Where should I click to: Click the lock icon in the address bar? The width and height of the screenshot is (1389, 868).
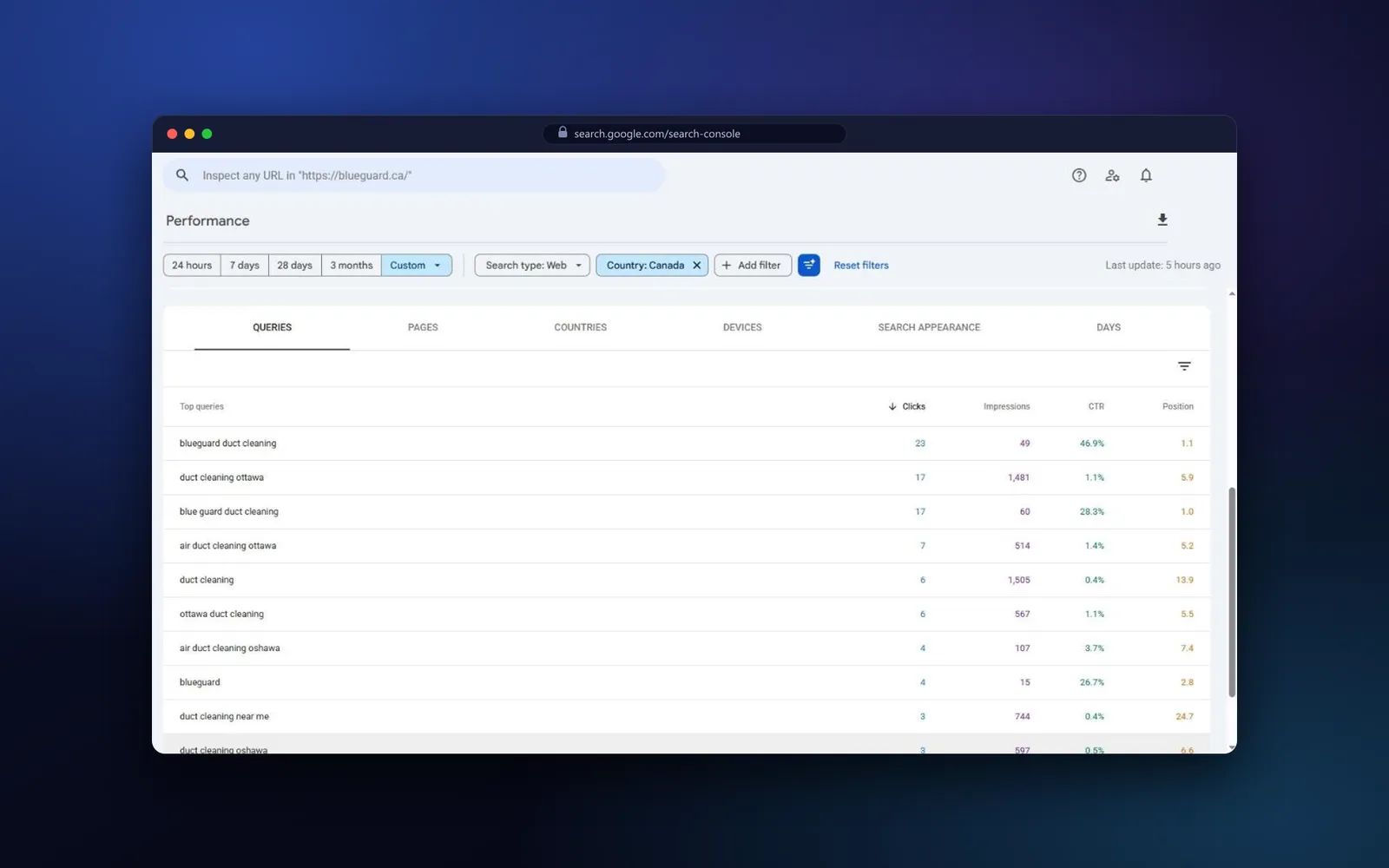(x=563, y=133)
